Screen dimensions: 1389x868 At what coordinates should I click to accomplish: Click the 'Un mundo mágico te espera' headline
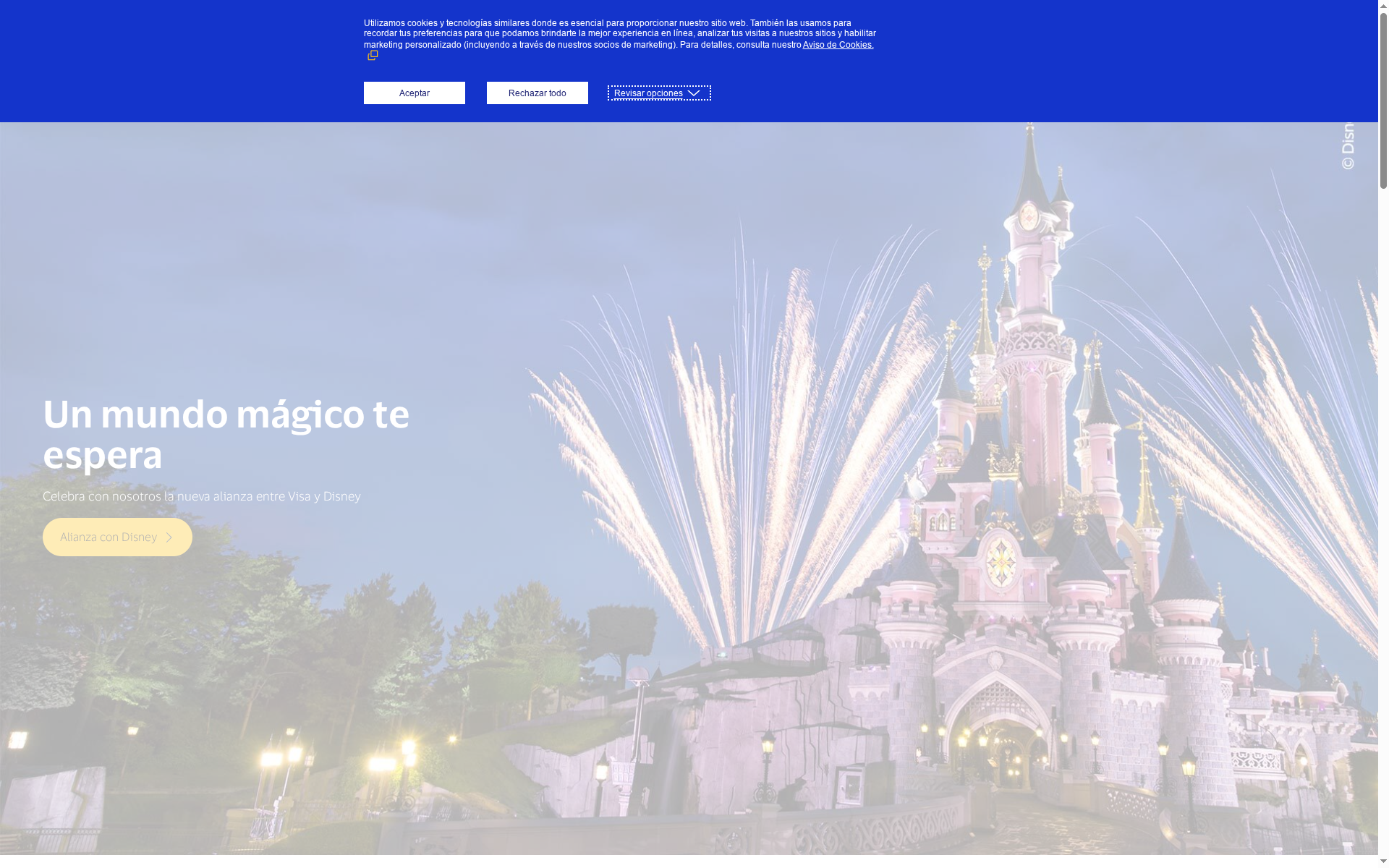(226, 433)
